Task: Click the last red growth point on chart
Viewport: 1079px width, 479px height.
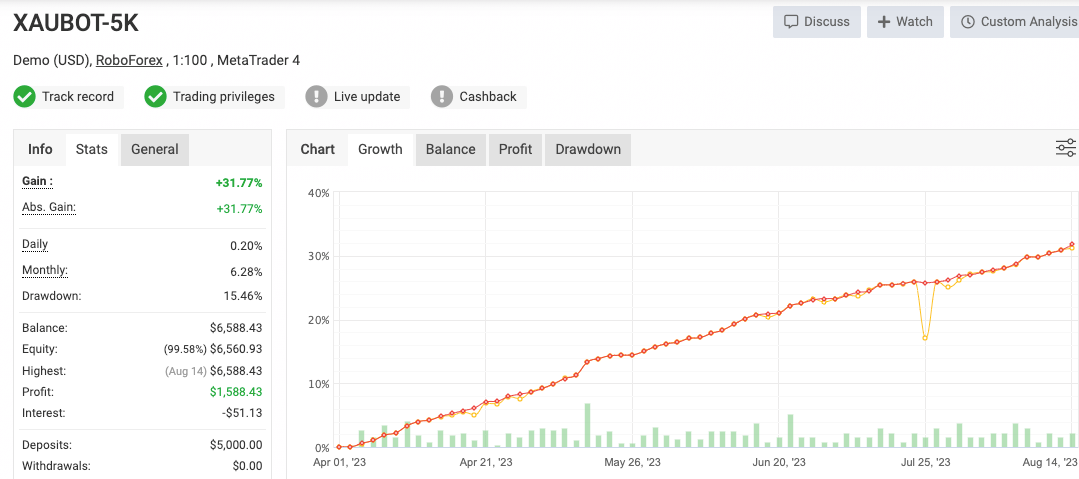Action: 1072,244
